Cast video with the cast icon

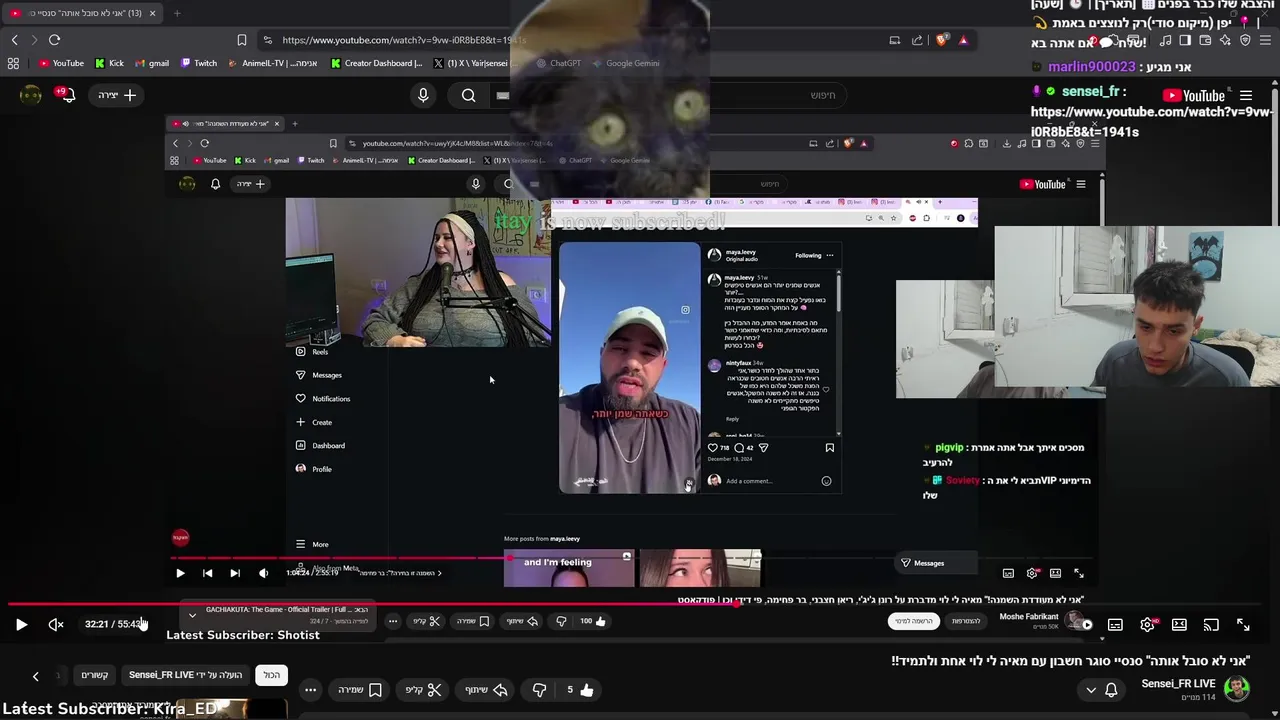(1211, 625)
